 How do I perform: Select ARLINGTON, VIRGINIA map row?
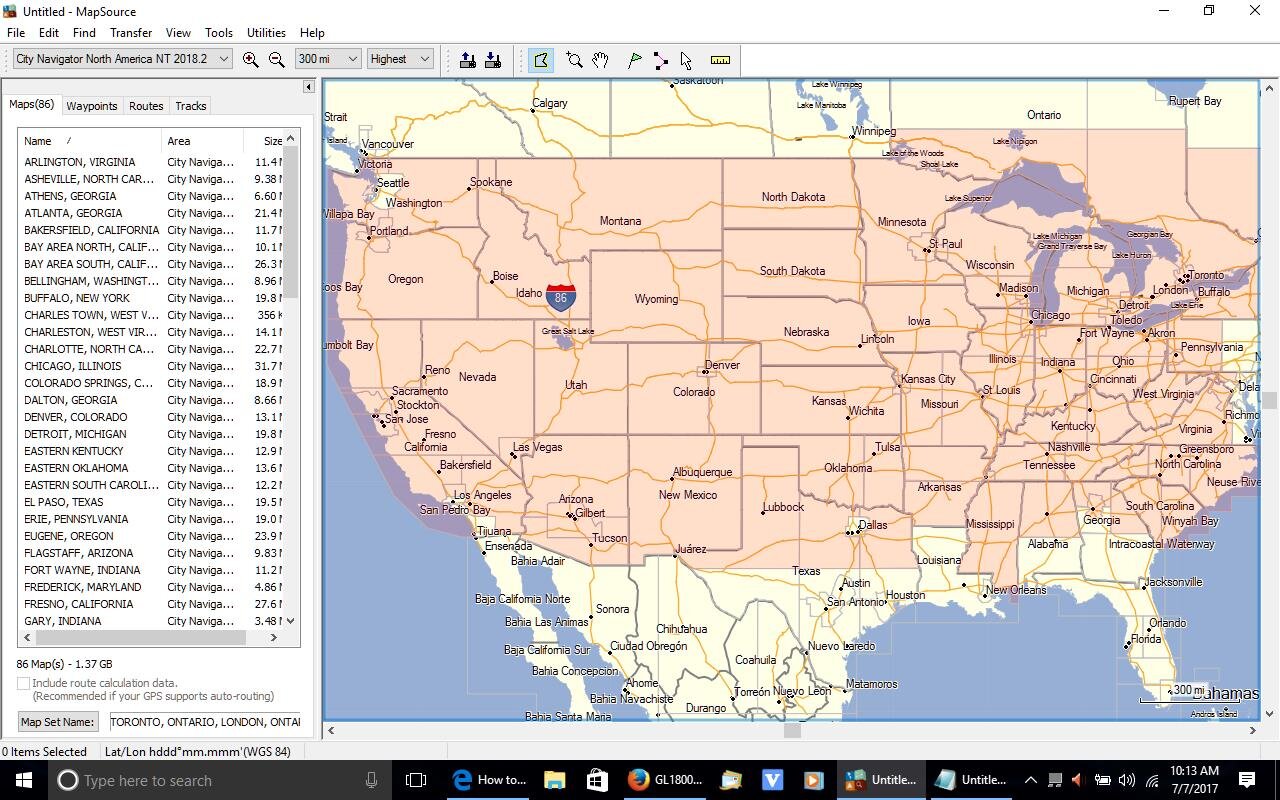[x=151, y=162]
